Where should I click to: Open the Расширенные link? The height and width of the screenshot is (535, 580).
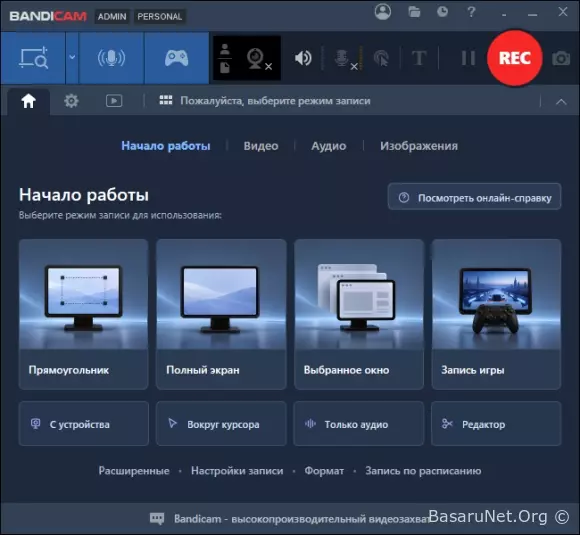click(x=134, y=471)
